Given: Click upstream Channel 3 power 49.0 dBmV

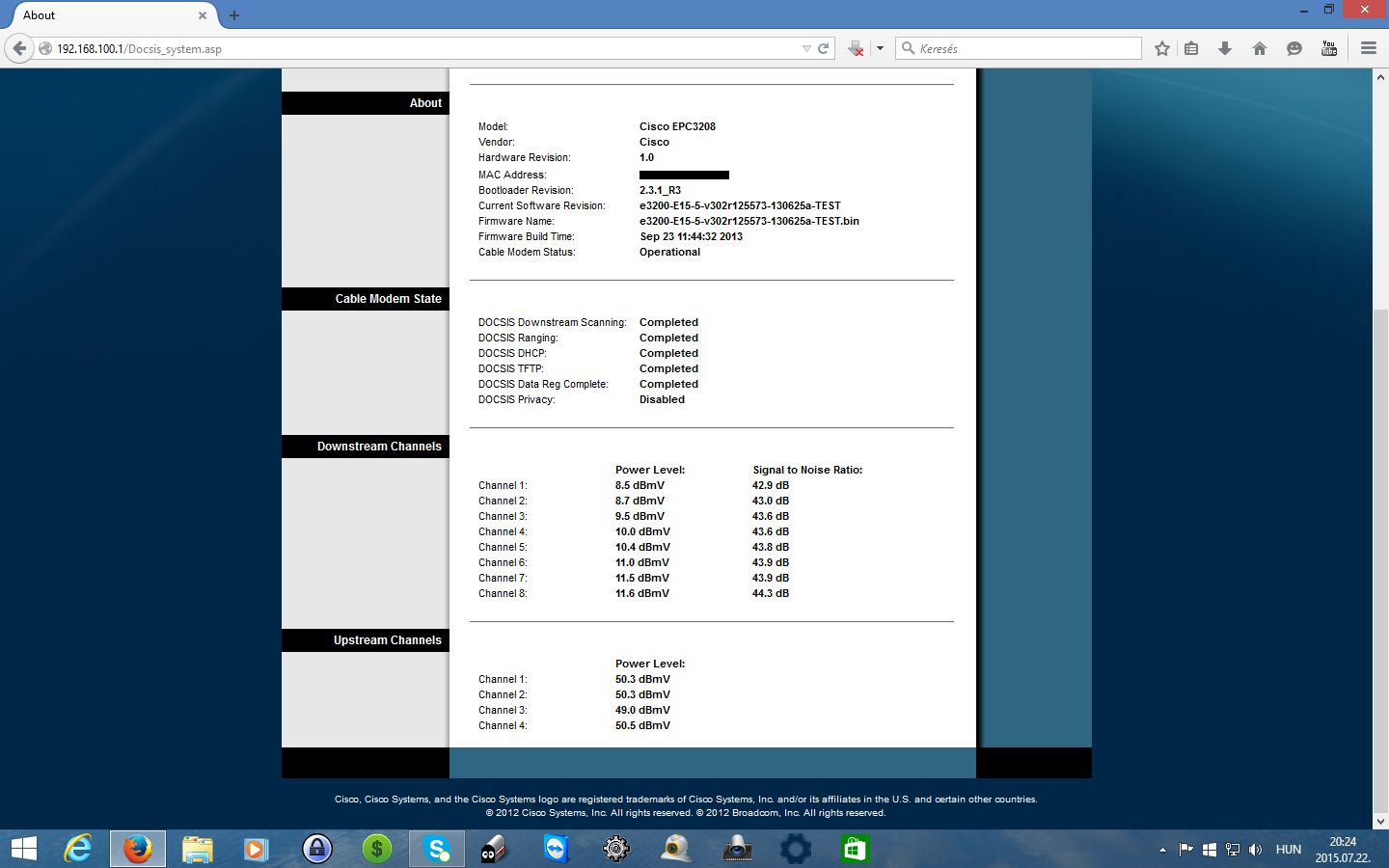Looking at the screenshot, I should [x=642, y=710].
